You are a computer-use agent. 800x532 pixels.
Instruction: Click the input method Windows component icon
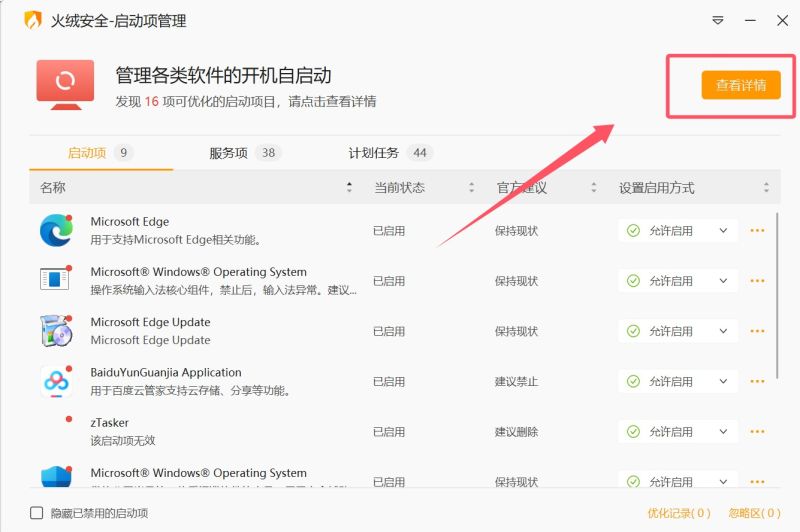point(55,279)
